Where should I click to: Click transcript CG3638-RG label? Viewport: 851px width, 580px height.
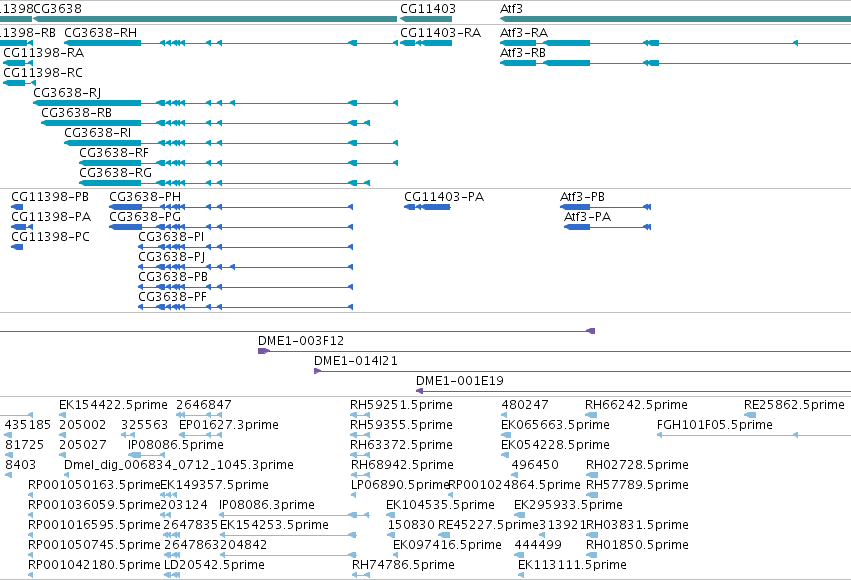[116, 173]
